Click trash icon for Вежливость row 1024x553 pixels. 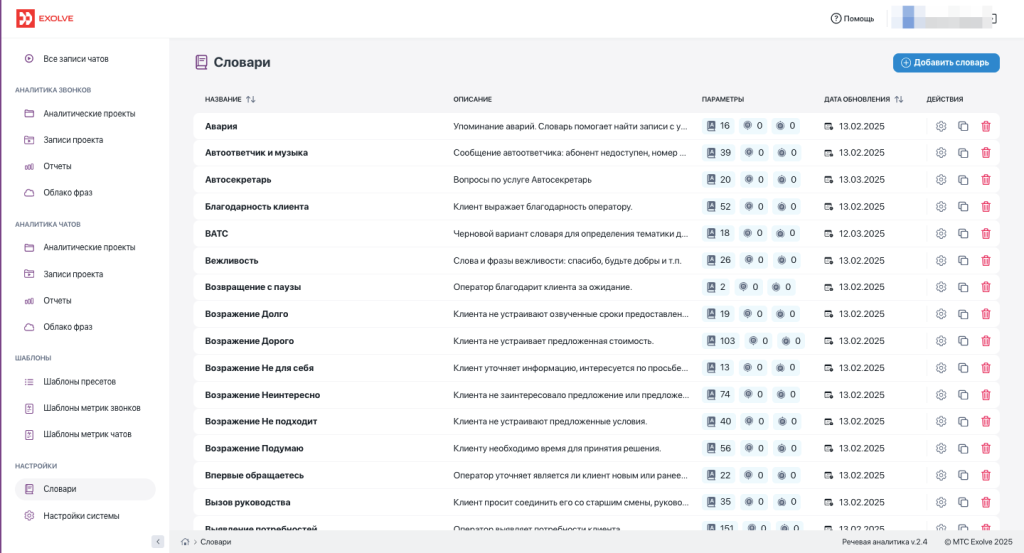point(985,261)
